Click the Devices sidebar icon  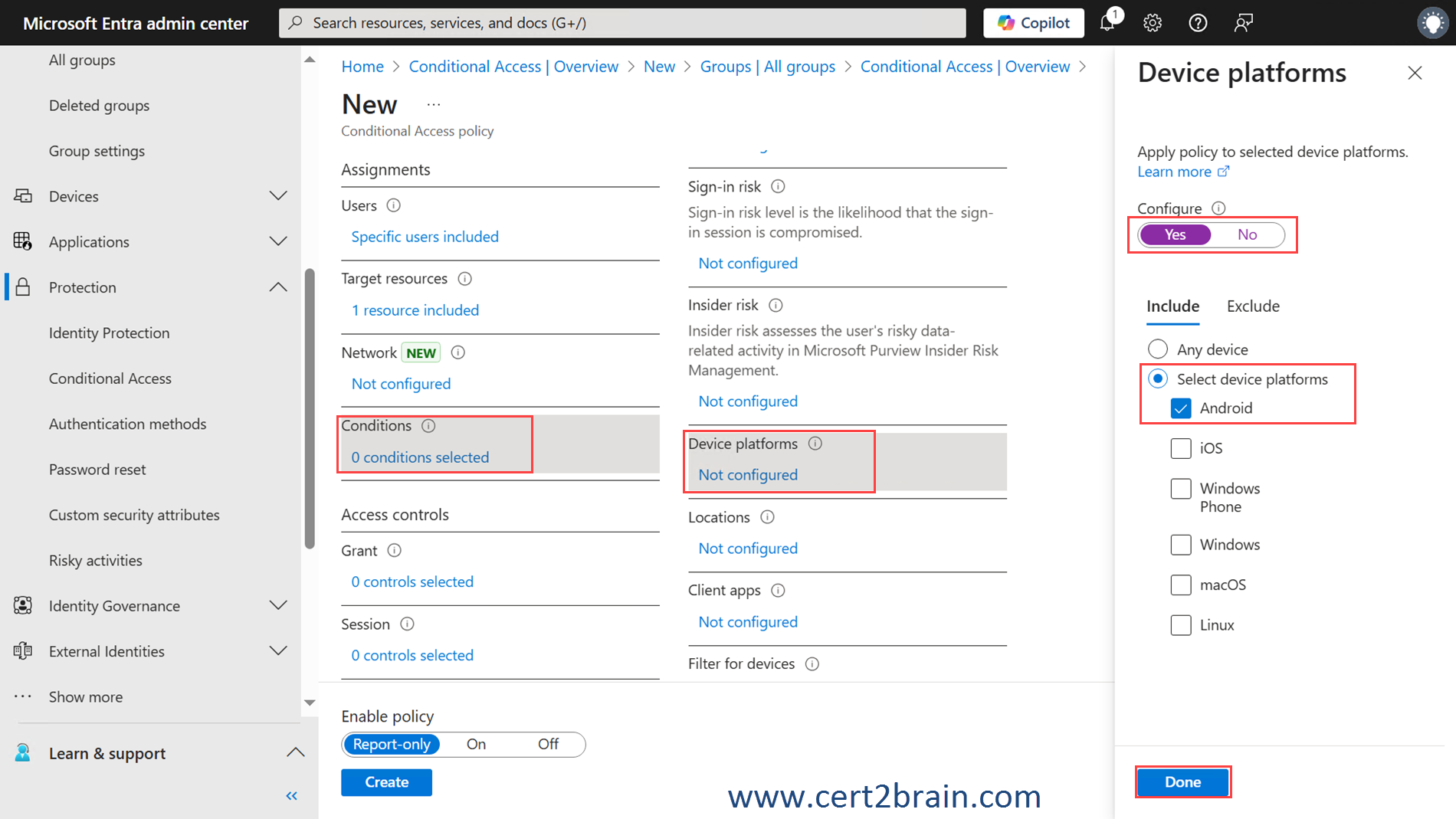tap(23, 196)
